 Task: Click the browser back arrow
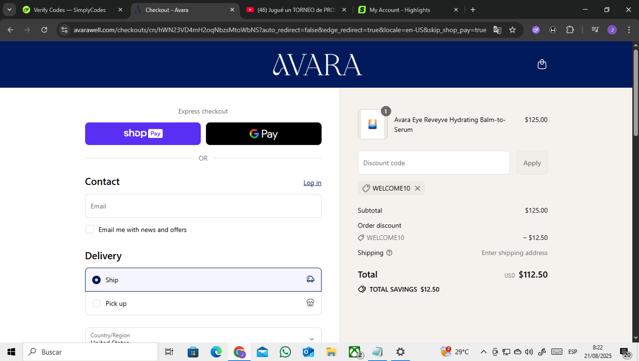pos(11,30)
